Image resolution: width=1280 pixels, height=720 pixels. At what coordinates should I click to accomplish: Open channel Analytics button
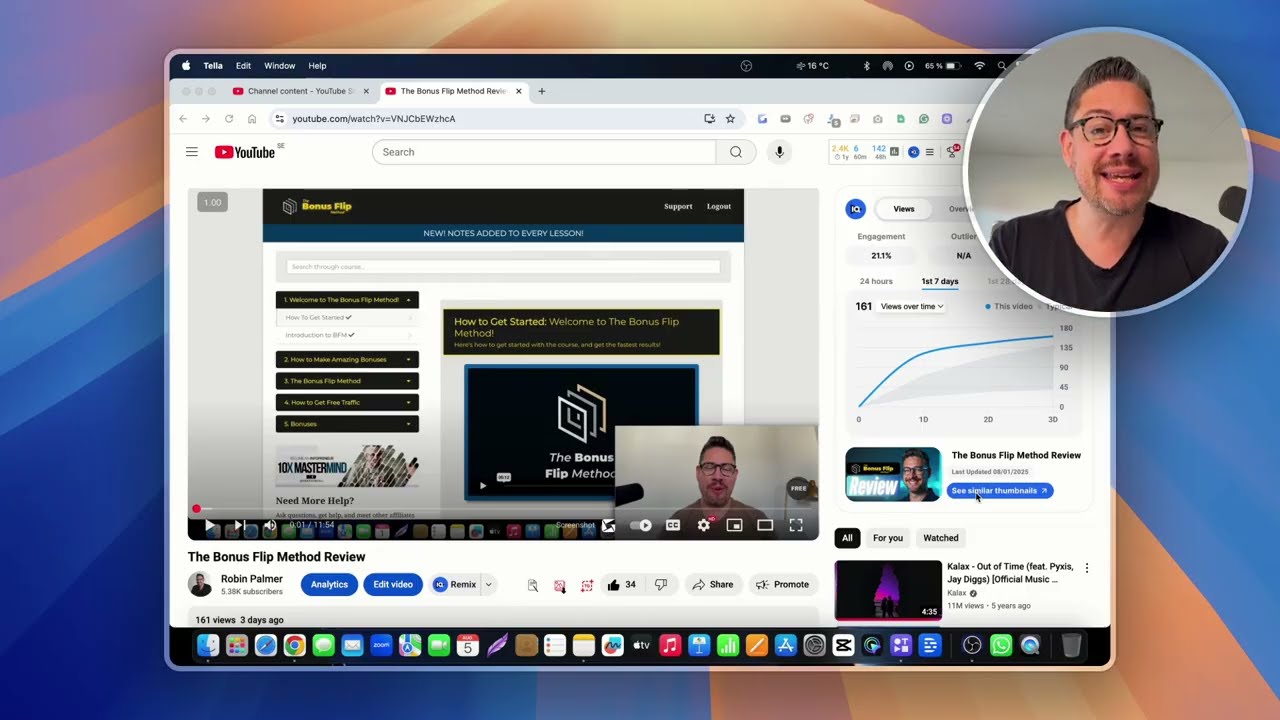coord(329,584)
